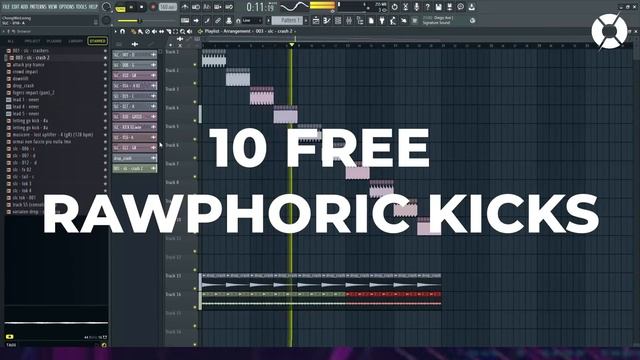Click the step editing brush icon

click(207, 20)
